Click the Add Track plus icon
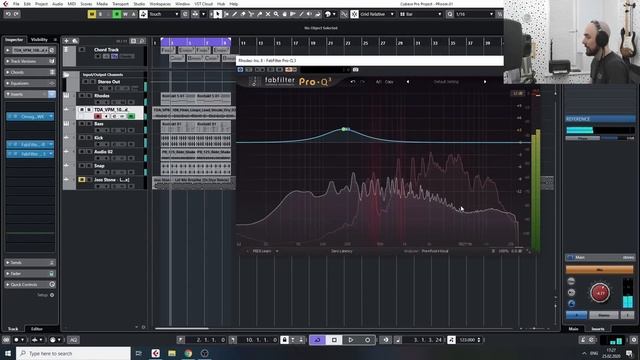 coord(66,41)
